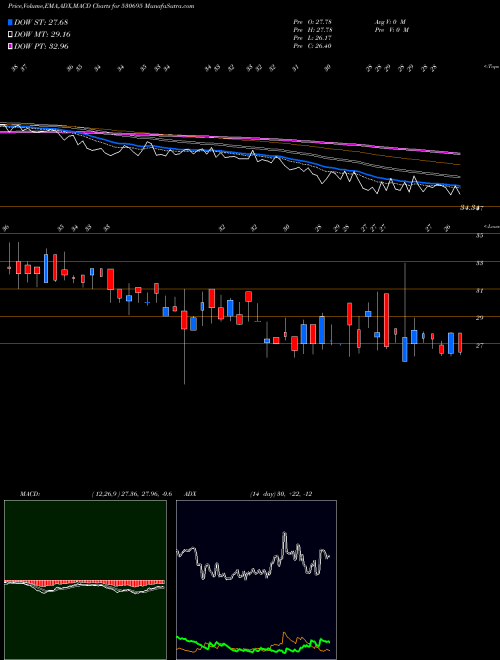Open the ADX indicator chart panel
This screenshot has width=500, height=660.
pos(256,580)
